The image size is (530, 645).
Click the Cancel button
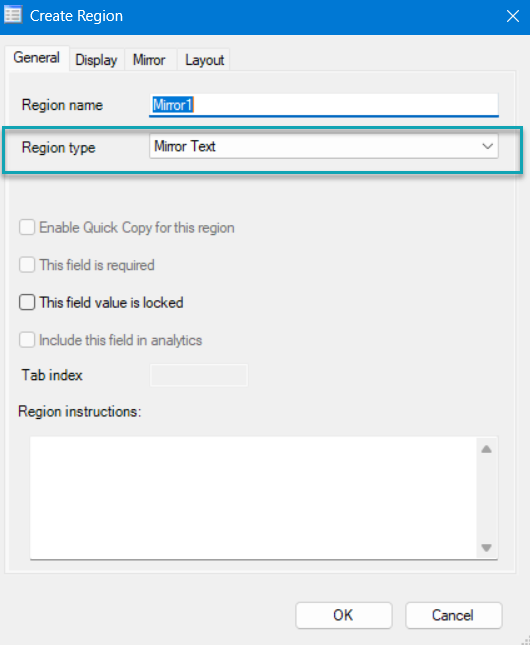pos(453,615)
